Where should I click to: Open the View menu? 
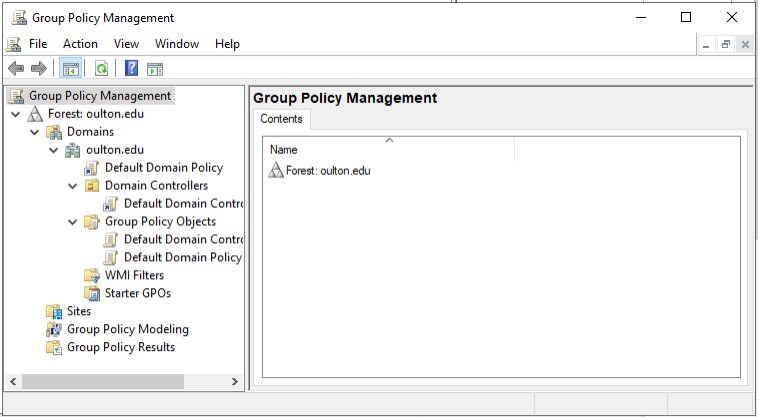tap(126, 44)
